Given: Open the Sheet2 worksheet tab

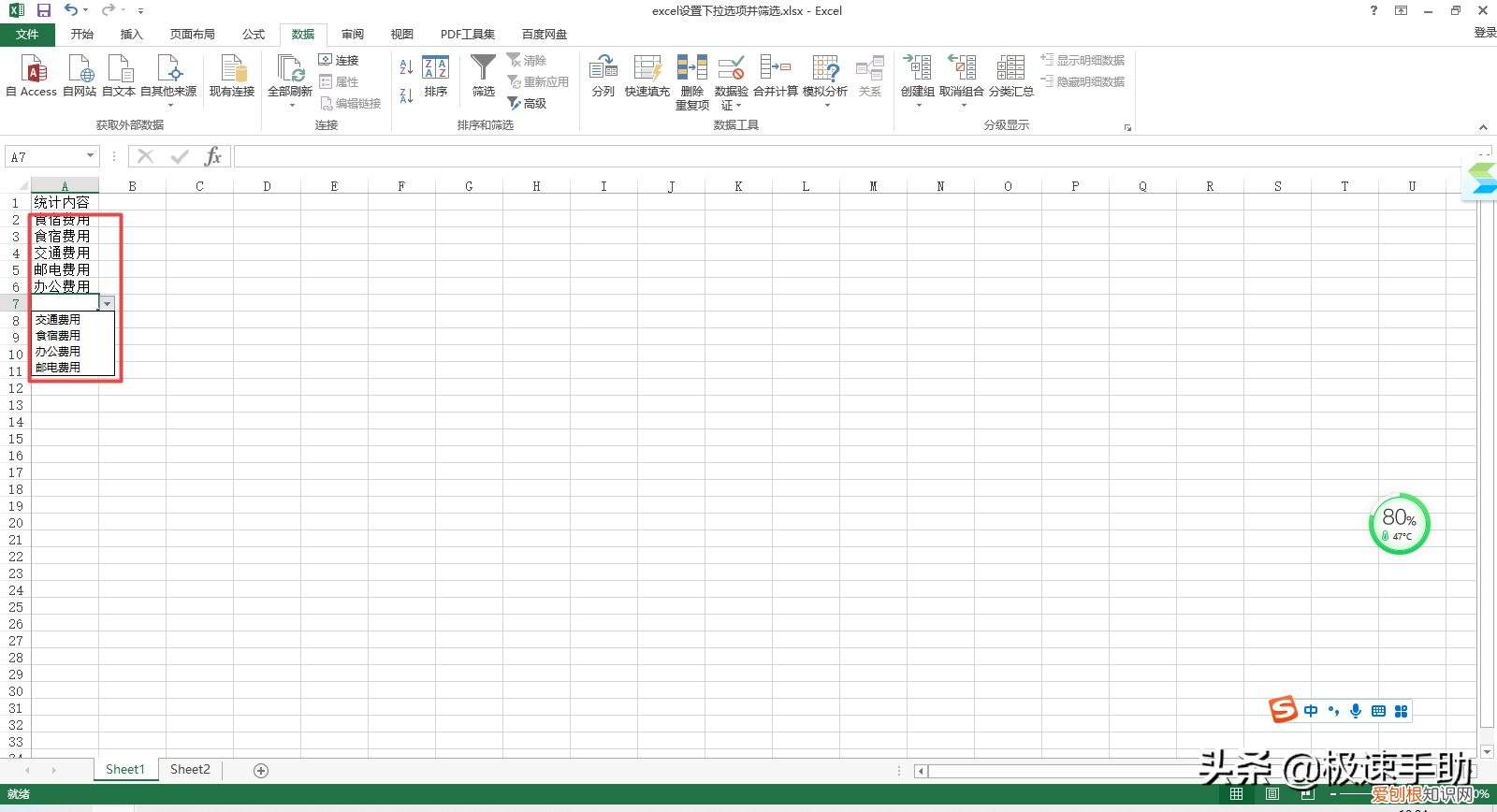Looking at the screenshot, I should [x=190, y=770].
